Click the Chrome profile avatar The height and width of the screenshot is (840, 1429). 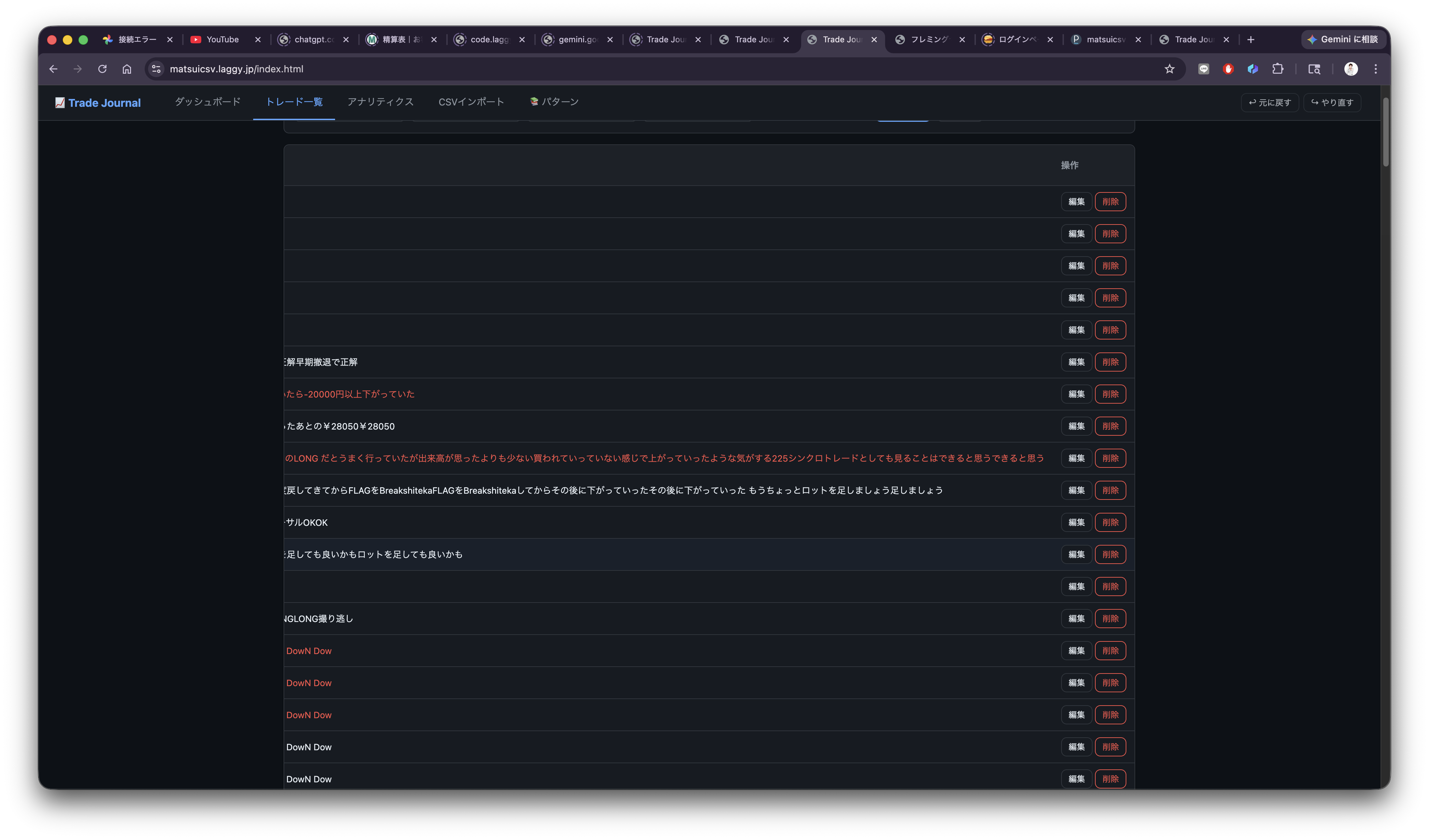click(x=1351, y=69)
